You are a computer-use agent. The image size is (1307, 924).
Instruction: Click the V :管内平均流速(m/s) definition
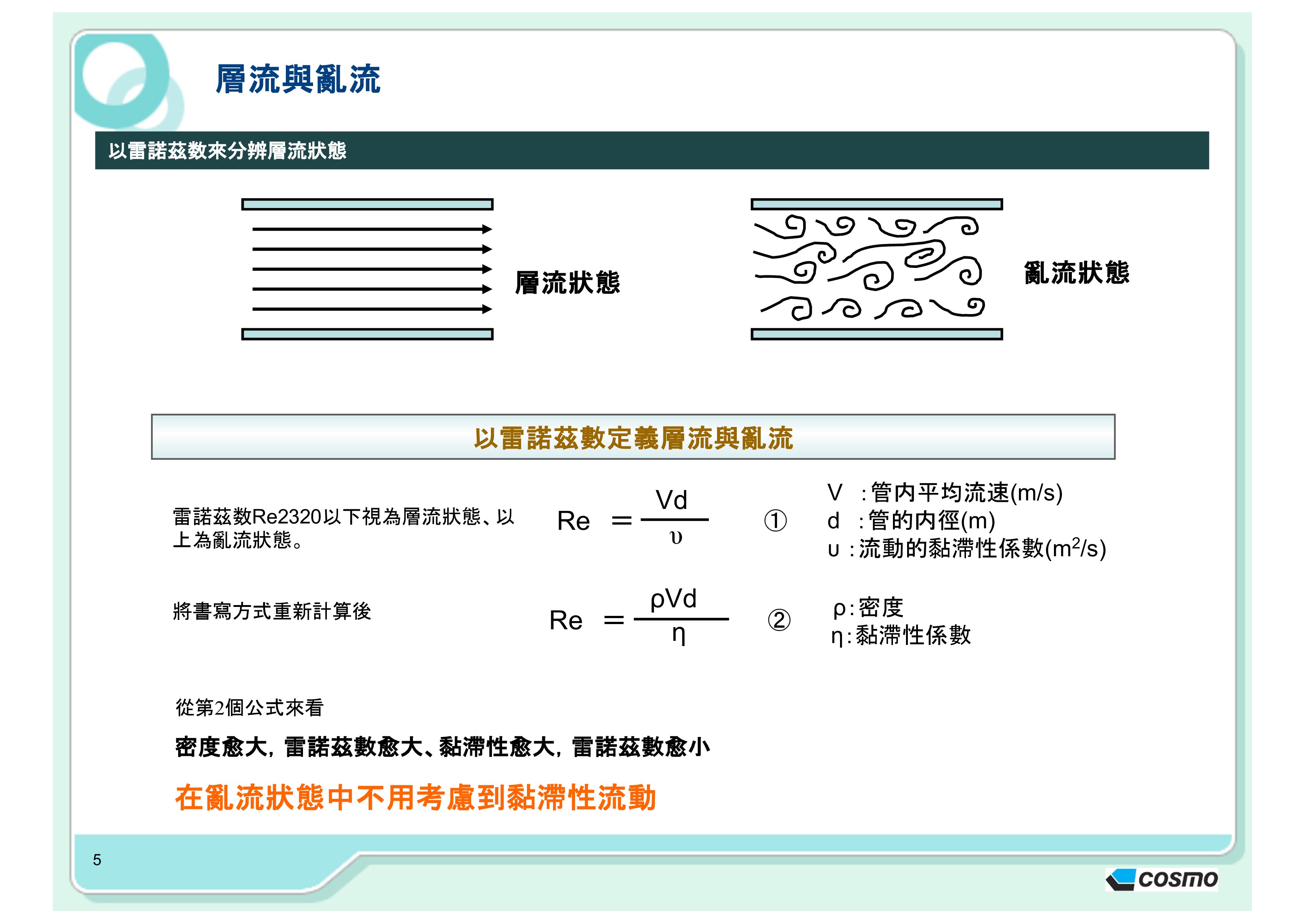[944, 493]
